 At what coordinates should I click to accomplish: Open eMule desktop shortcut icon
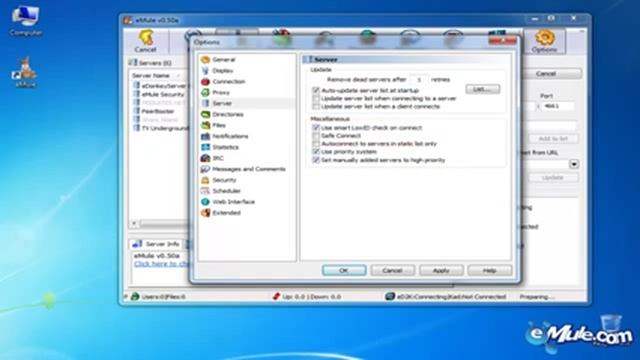click(25, 72)
